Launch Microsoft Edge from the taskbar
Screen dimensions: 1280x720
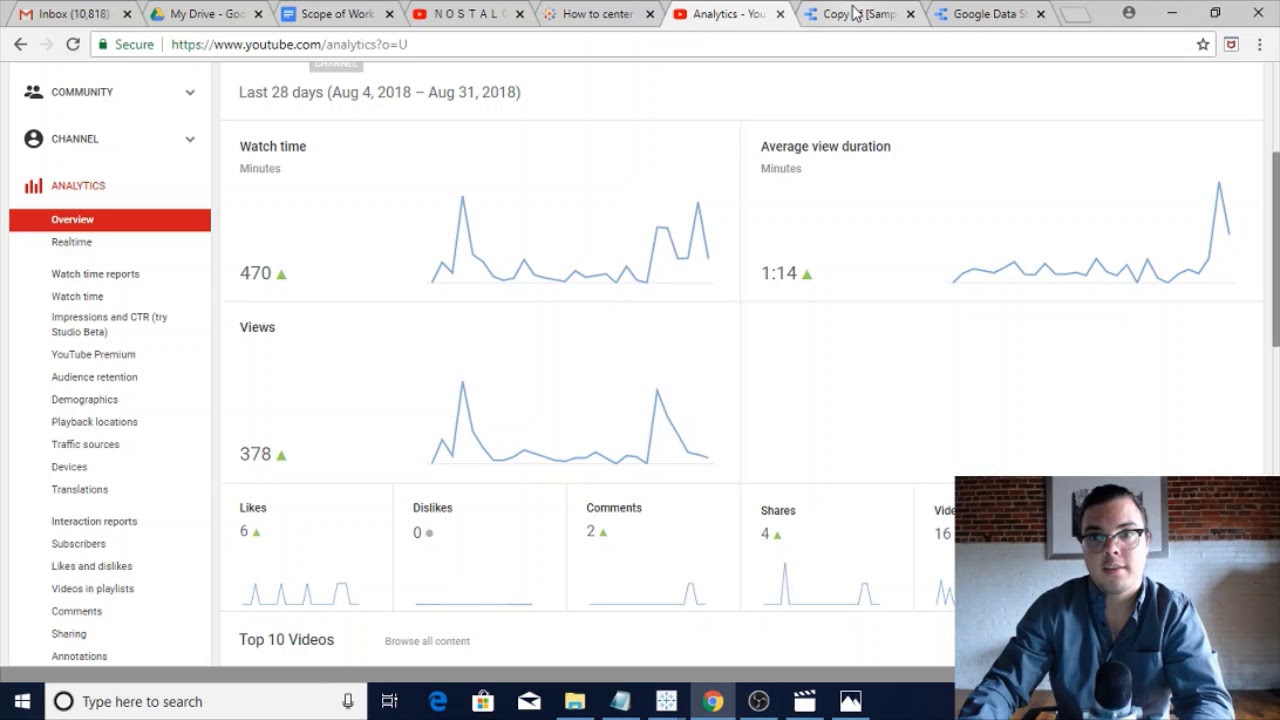(x=437, y=701)
